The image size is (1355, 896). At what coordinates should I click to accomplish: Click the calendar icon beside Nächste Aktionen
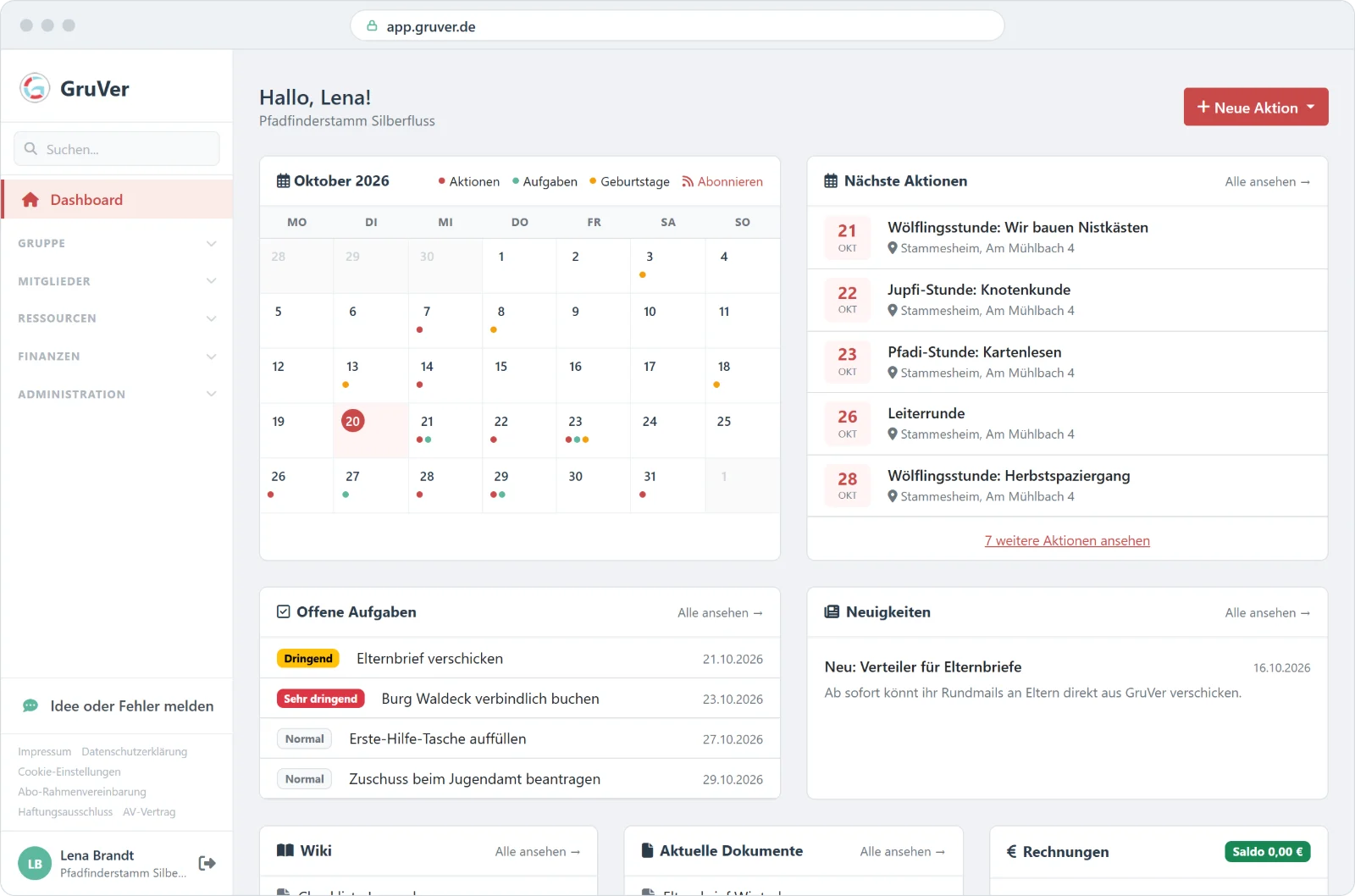(831, 181)
